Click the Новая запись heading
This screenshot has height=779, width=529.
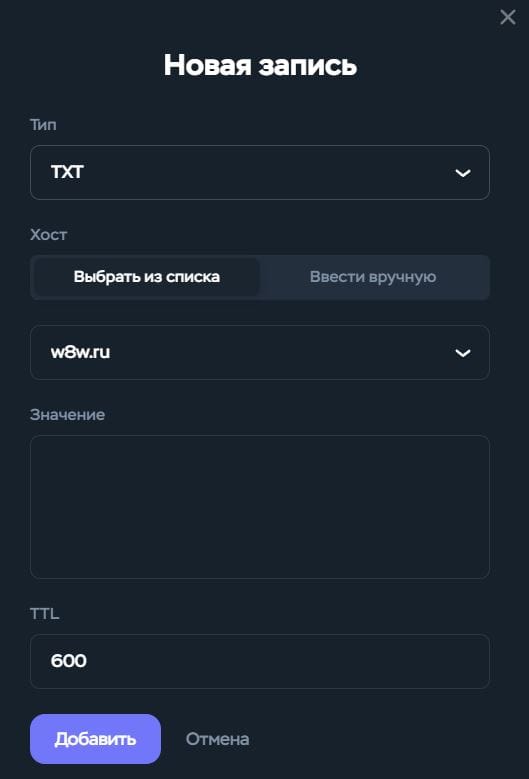(260, 65)
